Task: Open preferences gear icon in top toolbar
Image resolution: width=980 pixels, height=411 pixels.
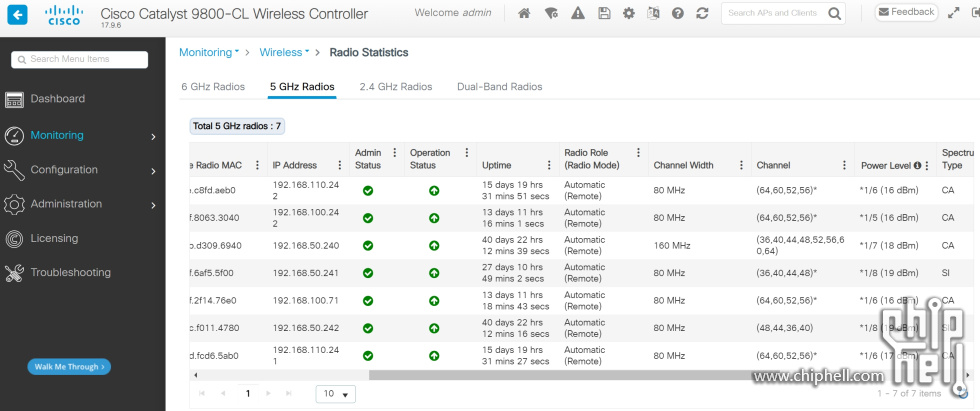Action: coord(629,13)
